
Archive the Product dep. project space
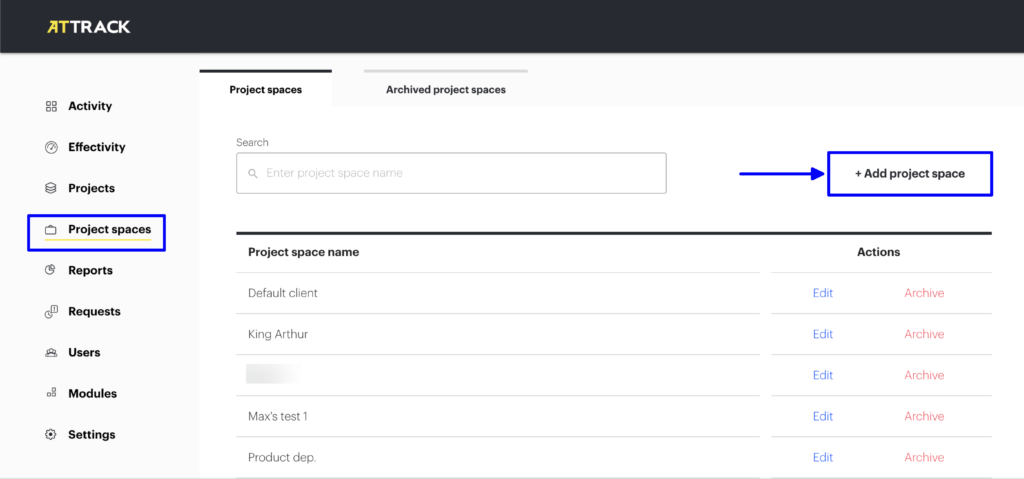[x=924, y=457]
